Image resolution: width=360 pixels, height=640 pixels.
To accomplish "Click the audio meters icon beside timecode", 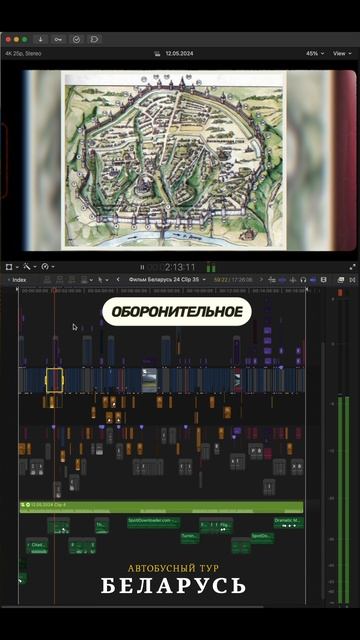I will click(x=211, y=267).
